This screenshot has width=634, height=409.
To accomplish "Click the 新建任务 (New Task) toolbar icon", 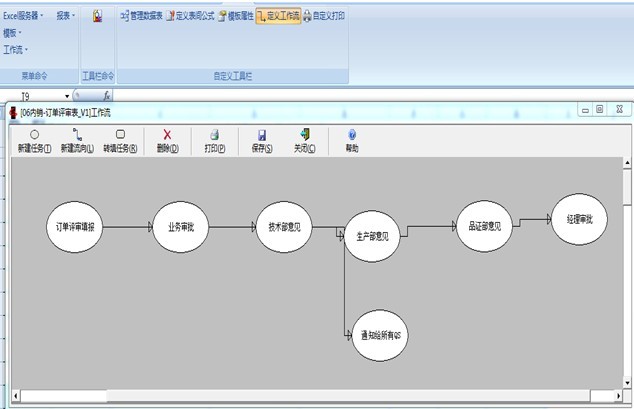I will click(x=35, y=134).
